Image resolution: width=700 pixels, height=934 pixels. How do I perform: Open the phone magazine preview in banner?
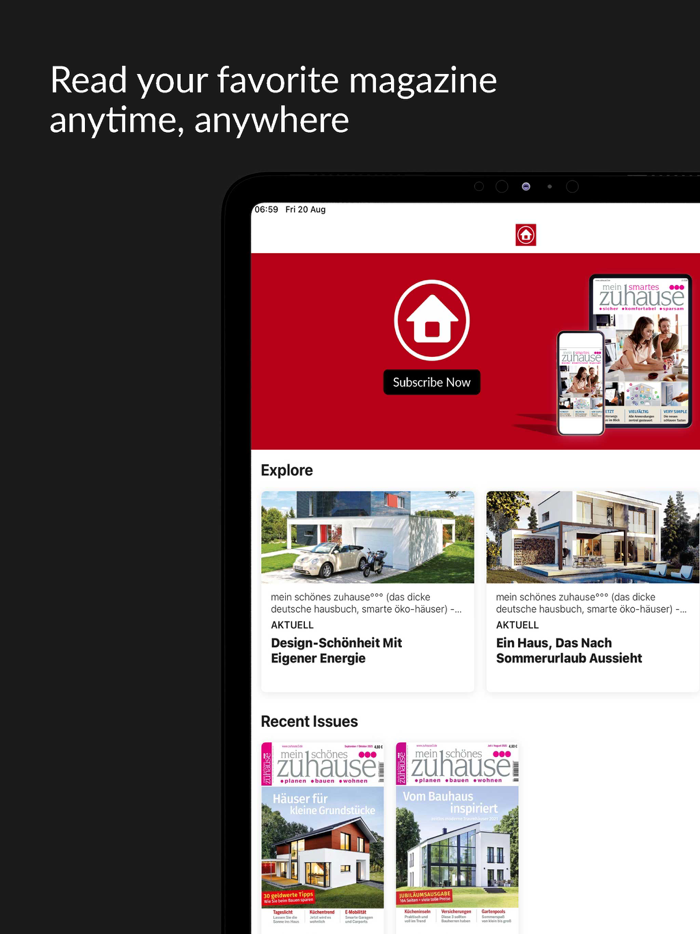tap(580, 383)
